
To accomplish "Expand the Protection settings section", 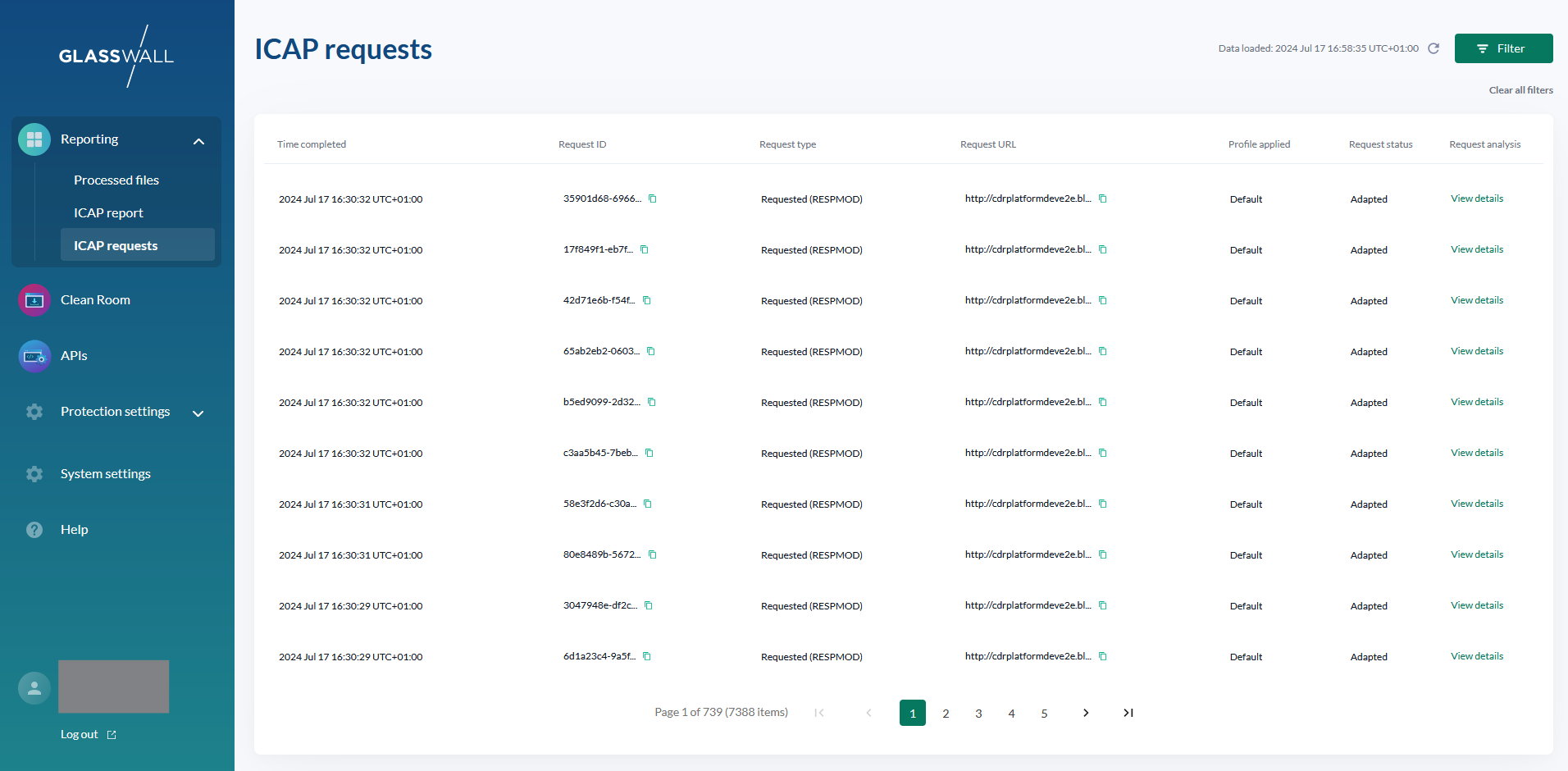I will pyautogui.click(x=198, y=413).
